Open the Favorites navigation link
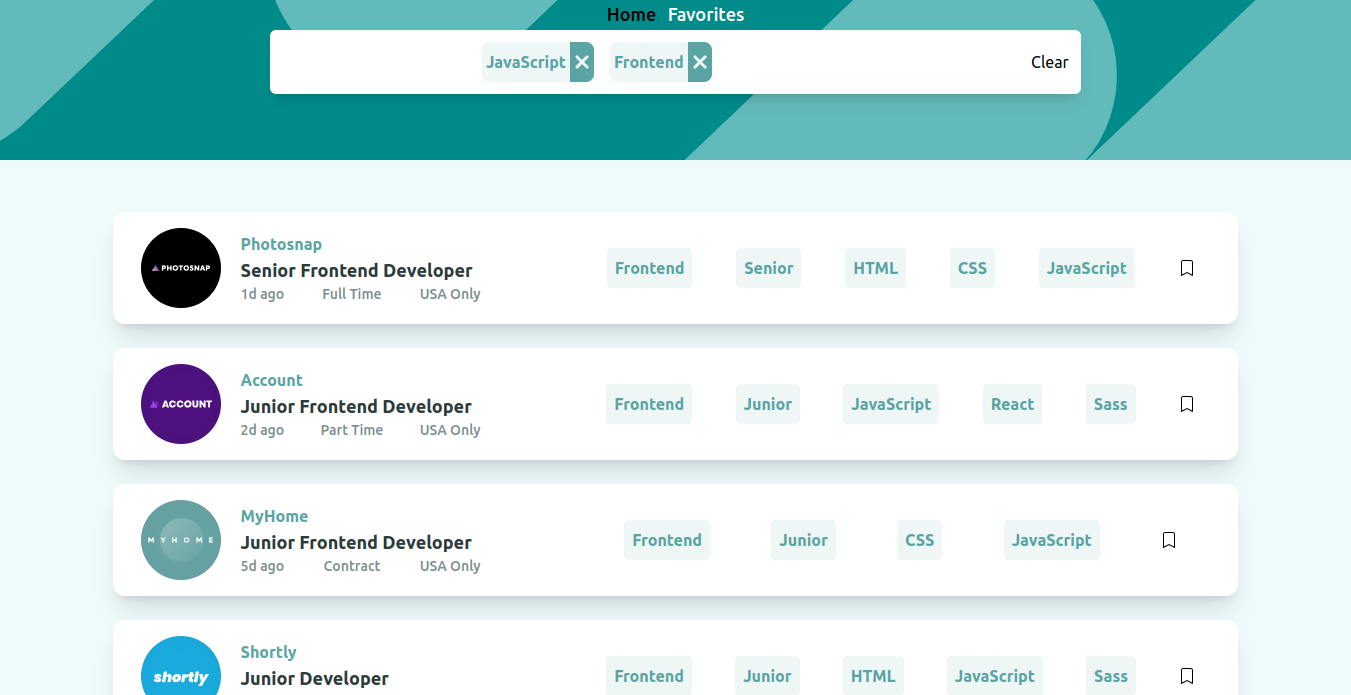The image size is (1351, 695). (706, 15)
